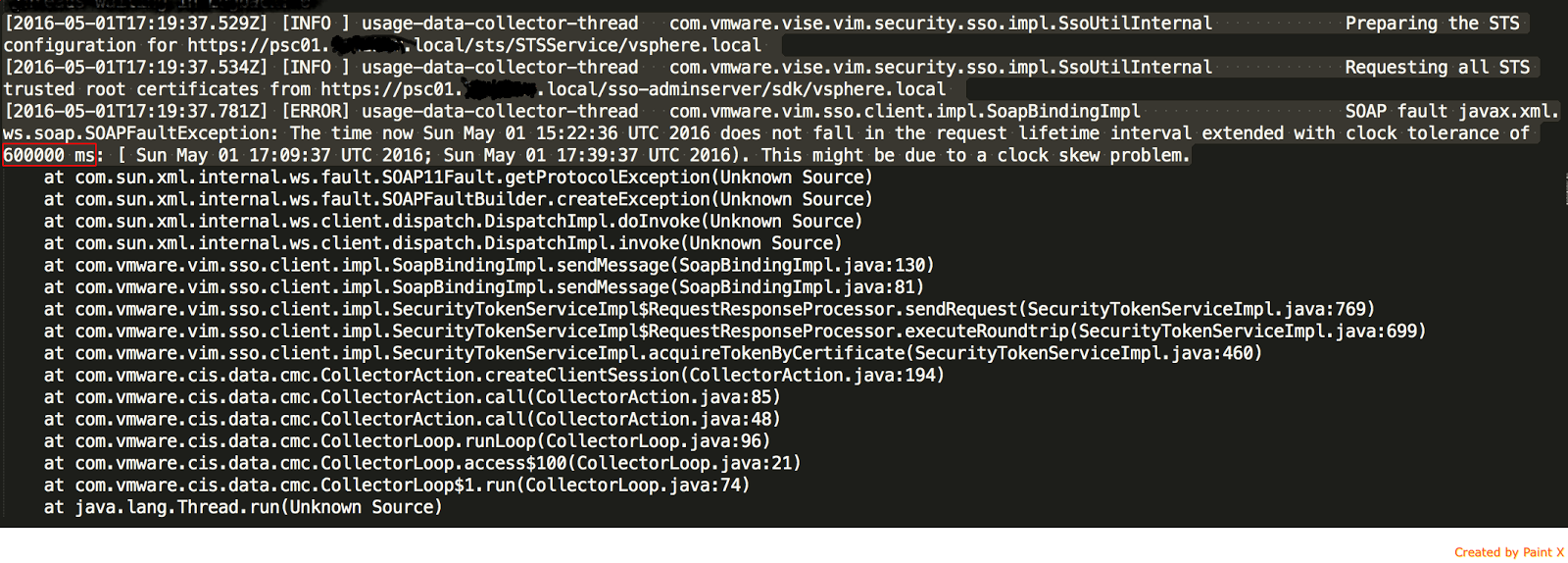Click the 17:19:37.529Z timestamp
Viewport: 1568px width, 563px height.
pyautogui.click(x=135, y=24)
